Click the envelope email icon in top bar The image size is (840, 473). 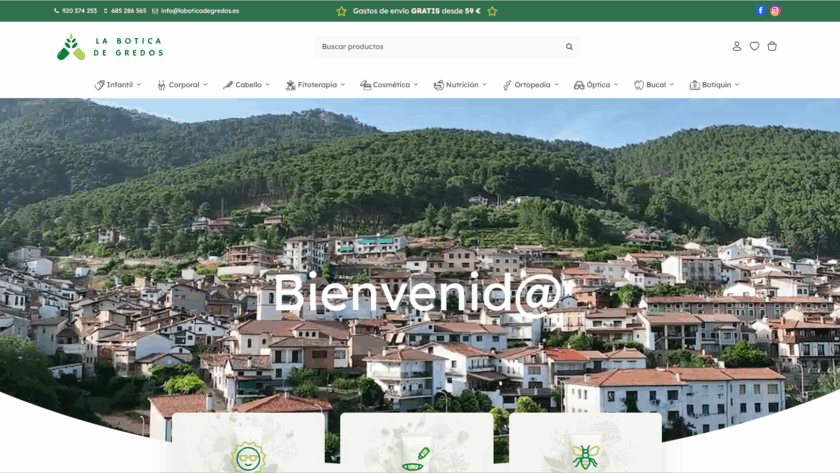click(x=155, y=11)
